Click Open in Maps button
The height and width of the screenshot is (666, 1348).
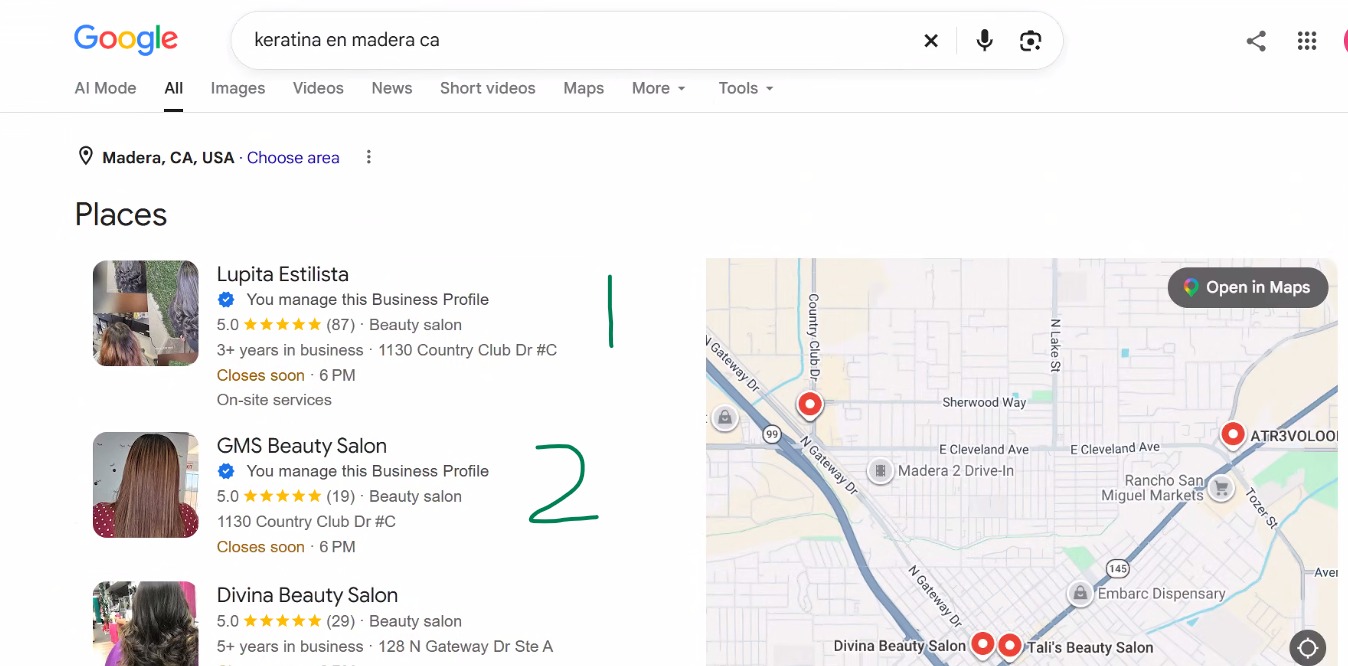1248,287
